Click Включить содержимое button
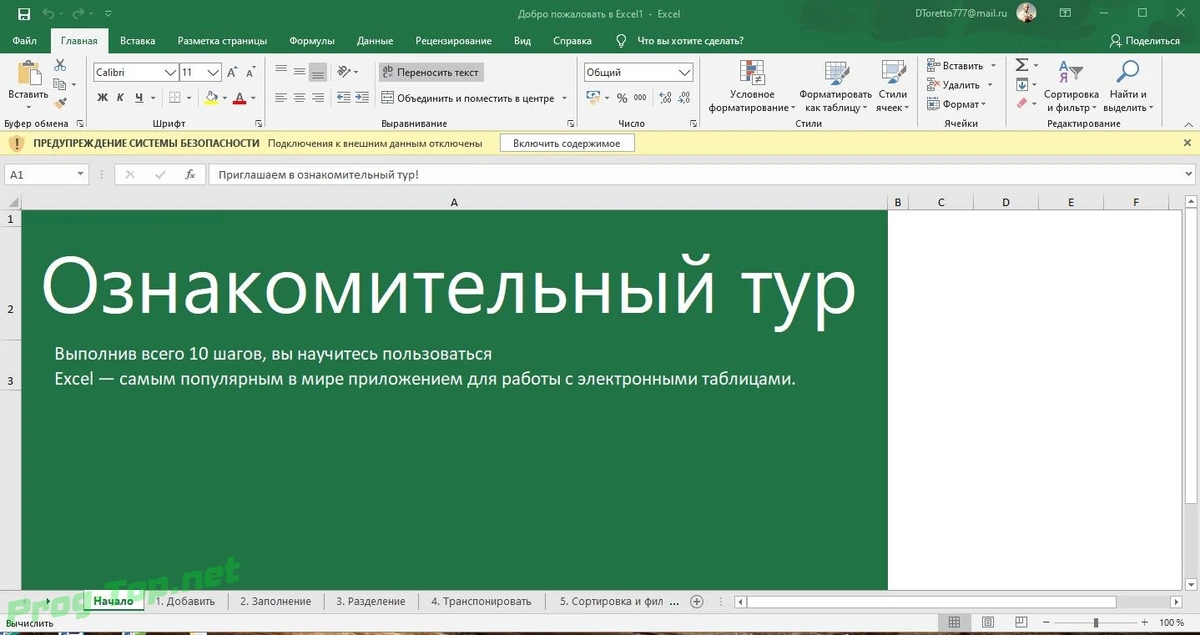 click(567, 143)
